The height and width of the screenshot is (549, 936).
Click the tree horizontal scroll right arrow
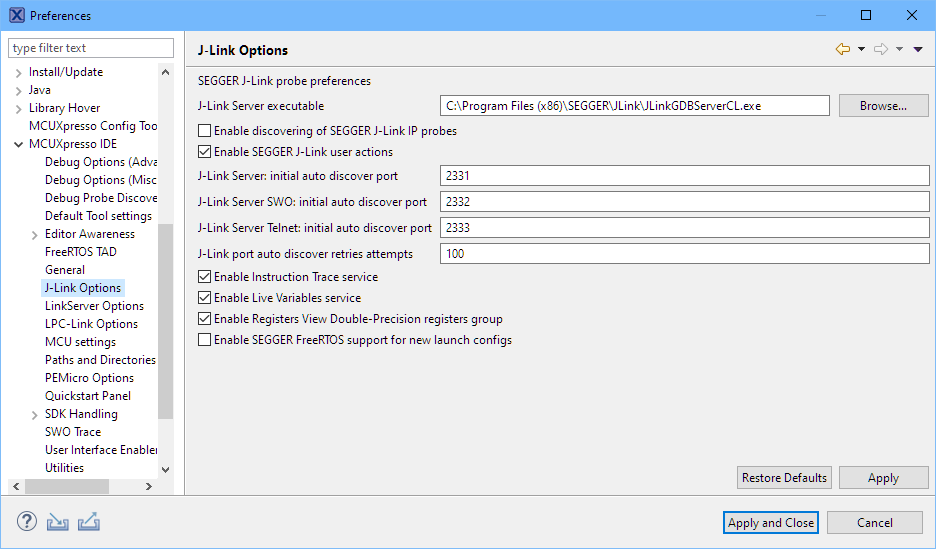pos(149,486)
